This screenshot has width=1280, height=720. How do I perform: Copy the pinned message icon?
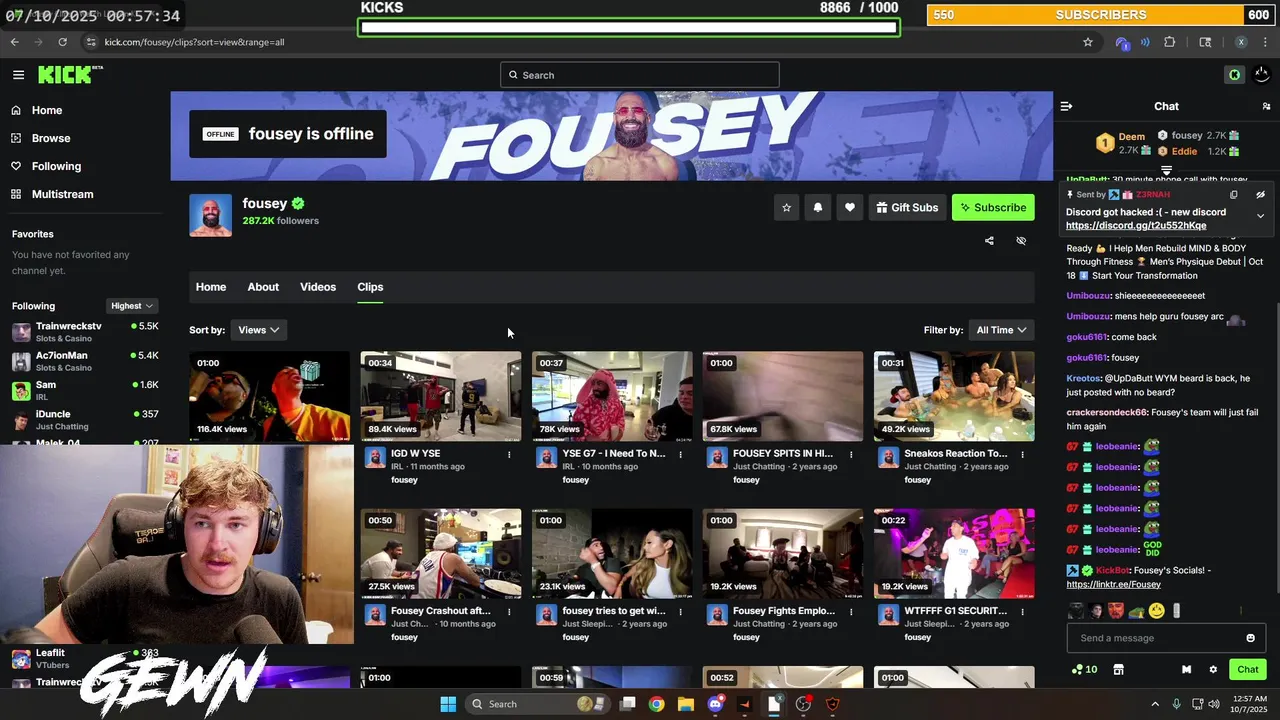click(1234, 195)
